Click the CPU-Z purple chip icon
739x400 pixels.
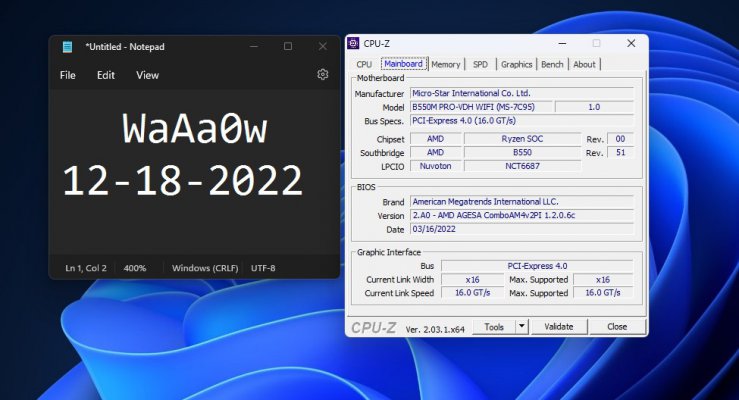point(353,43)
